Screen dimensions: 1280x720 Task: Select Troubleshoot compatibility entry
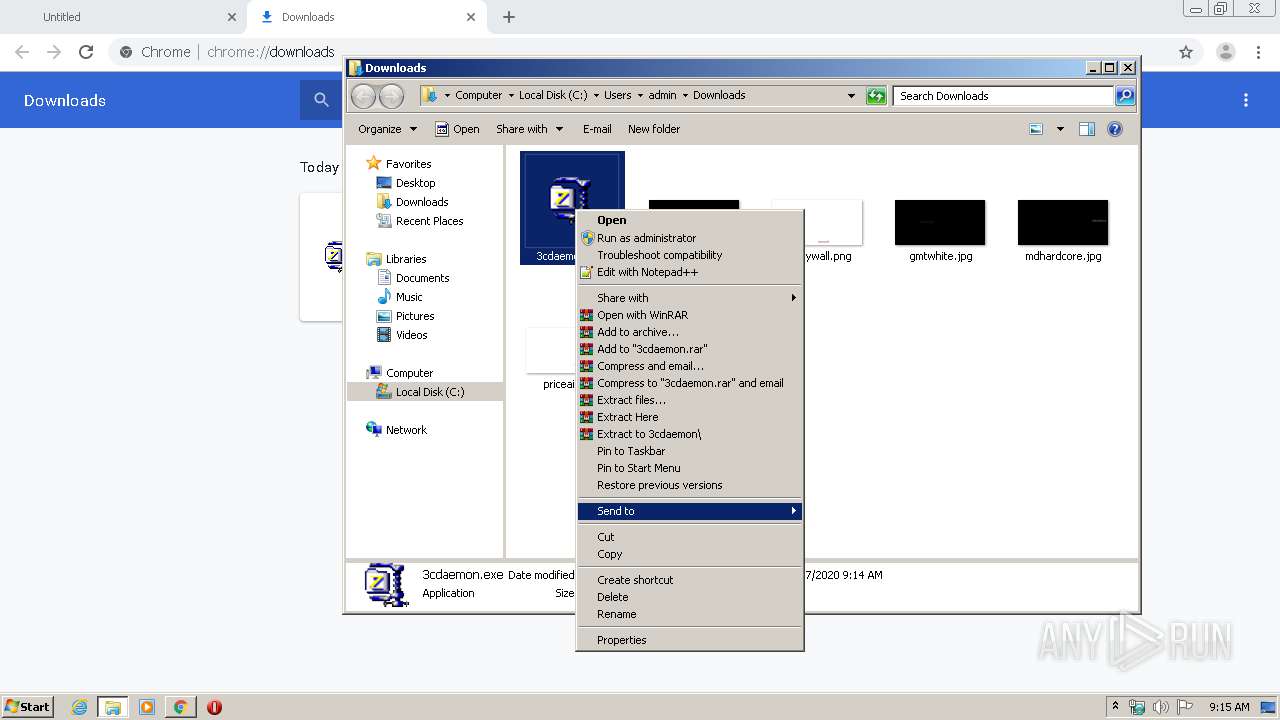click(690, 255)
